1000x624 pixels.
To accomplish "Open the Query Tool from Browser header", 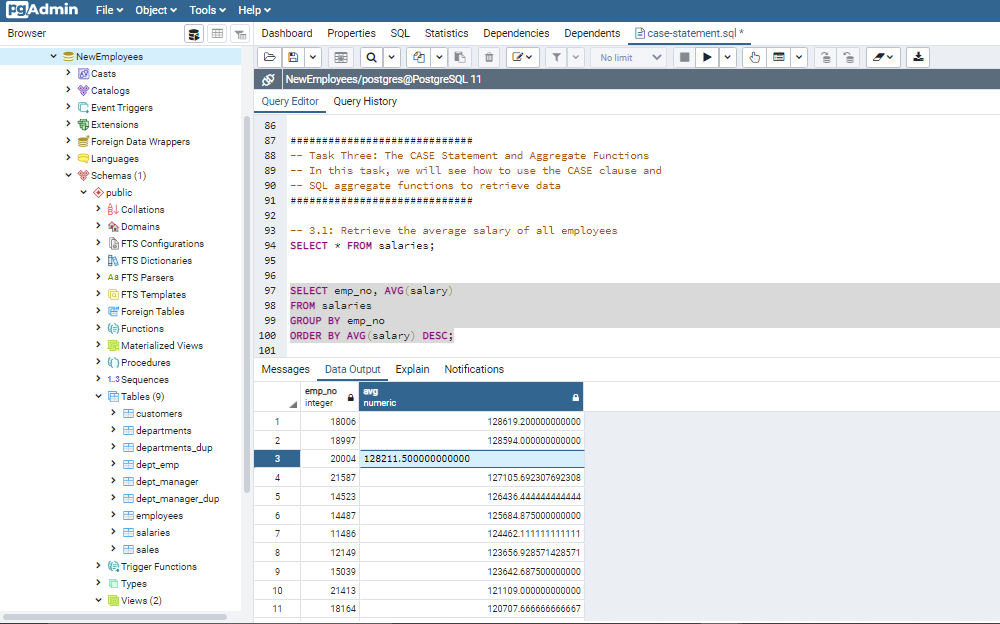I will tap(194, 34).
